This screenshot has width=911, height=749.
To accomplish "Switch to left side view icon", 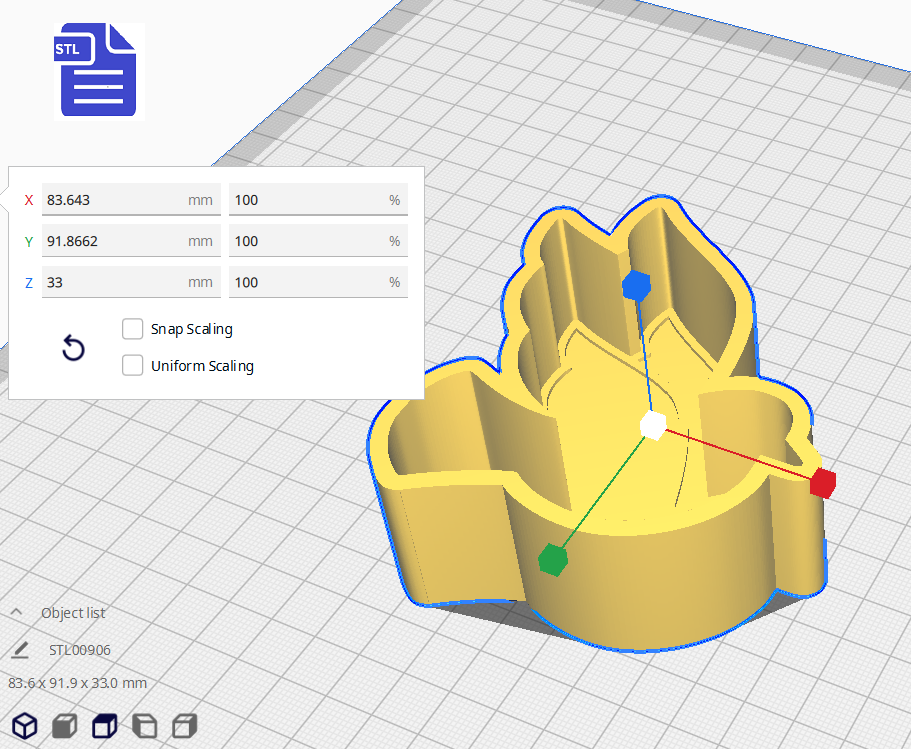I will 145,725.
